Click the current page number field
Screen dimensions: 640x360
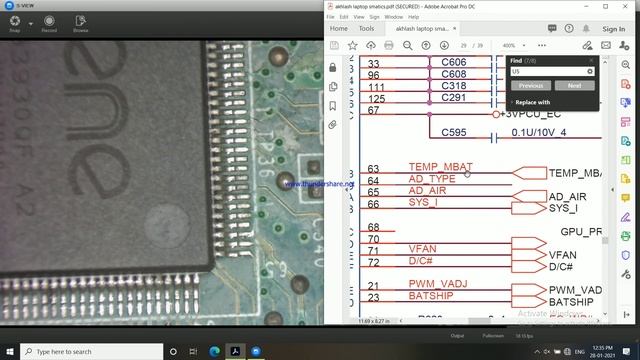463,46
